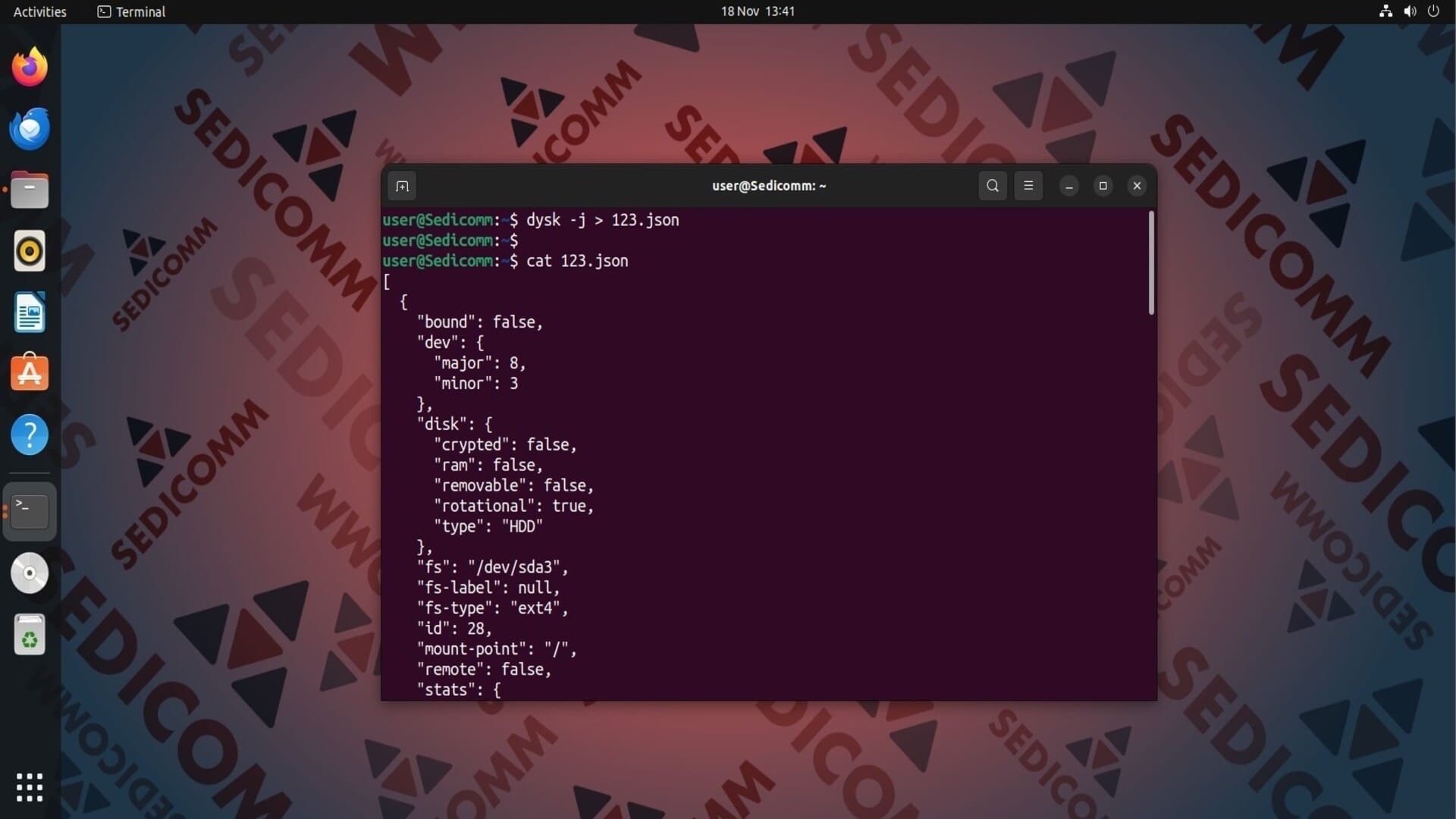Screen dimensions: 1456x819
Task: Open the optical disc icon in the dock
Action: coord(30,573)
